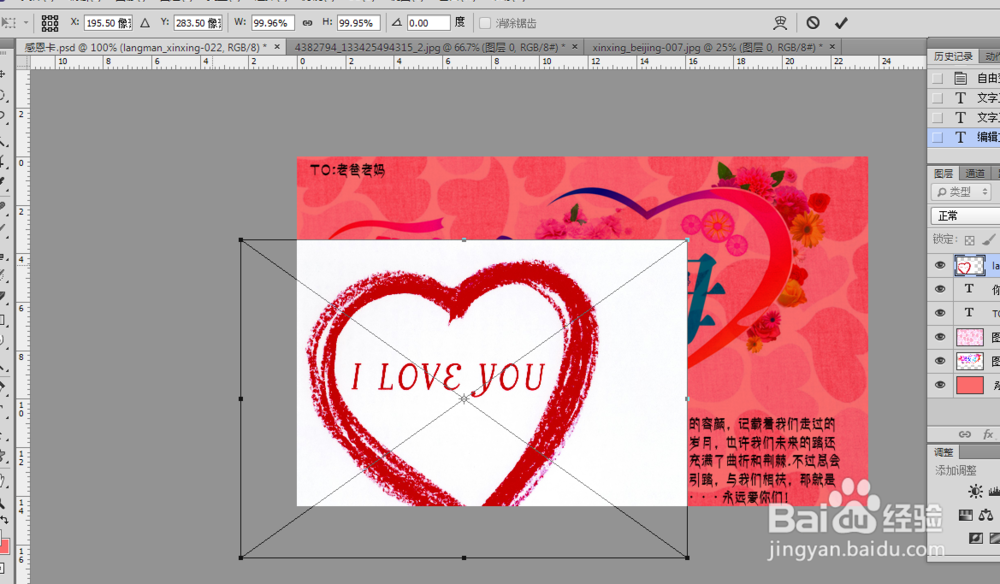This screenshot has width=1000, height=584.
Task: Open the tool preset picker arrow
Action: [x=26, y=23]
